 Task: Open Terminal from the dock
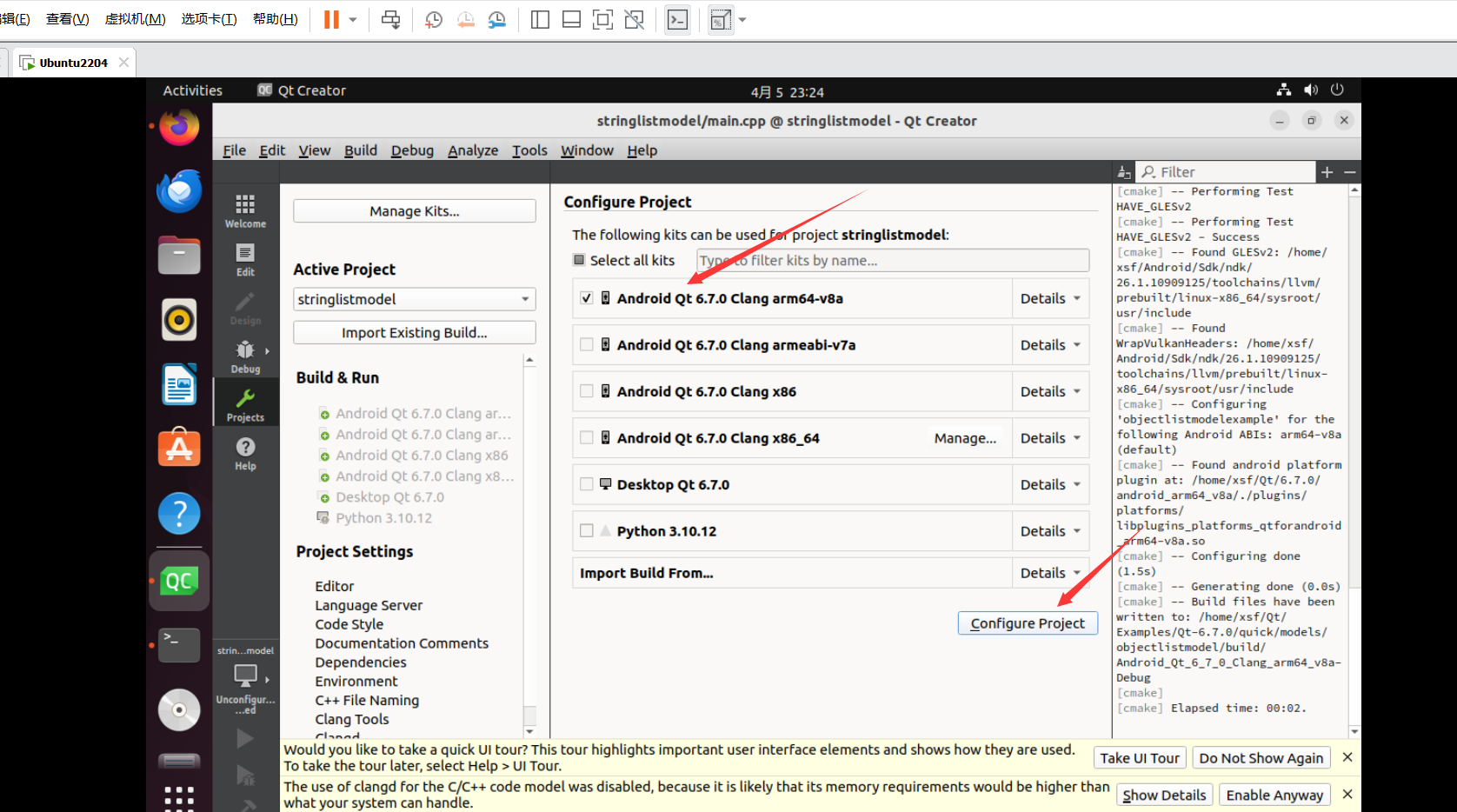(179, 645)
